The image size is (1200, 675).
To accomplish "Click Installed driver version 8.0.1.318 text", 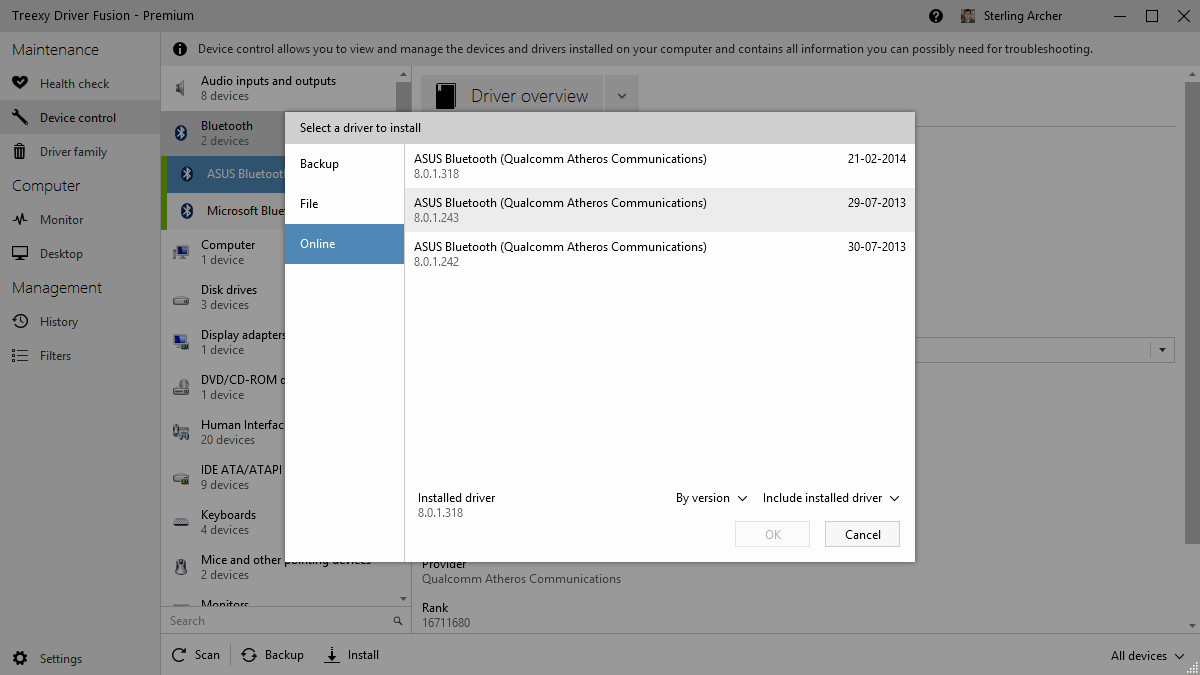I will point(440,513).
